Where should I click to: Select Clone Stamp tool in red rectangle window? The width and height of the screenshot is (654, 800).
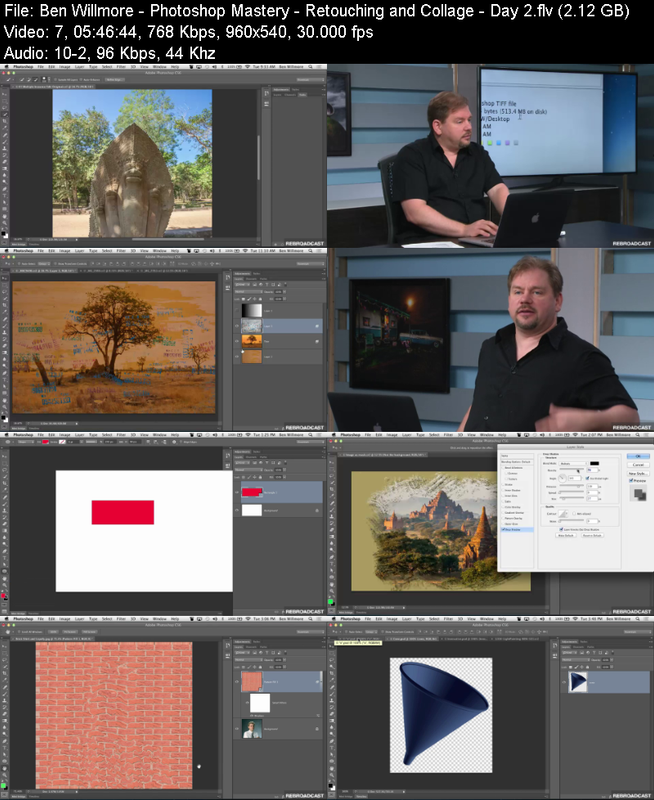(5, 510)
